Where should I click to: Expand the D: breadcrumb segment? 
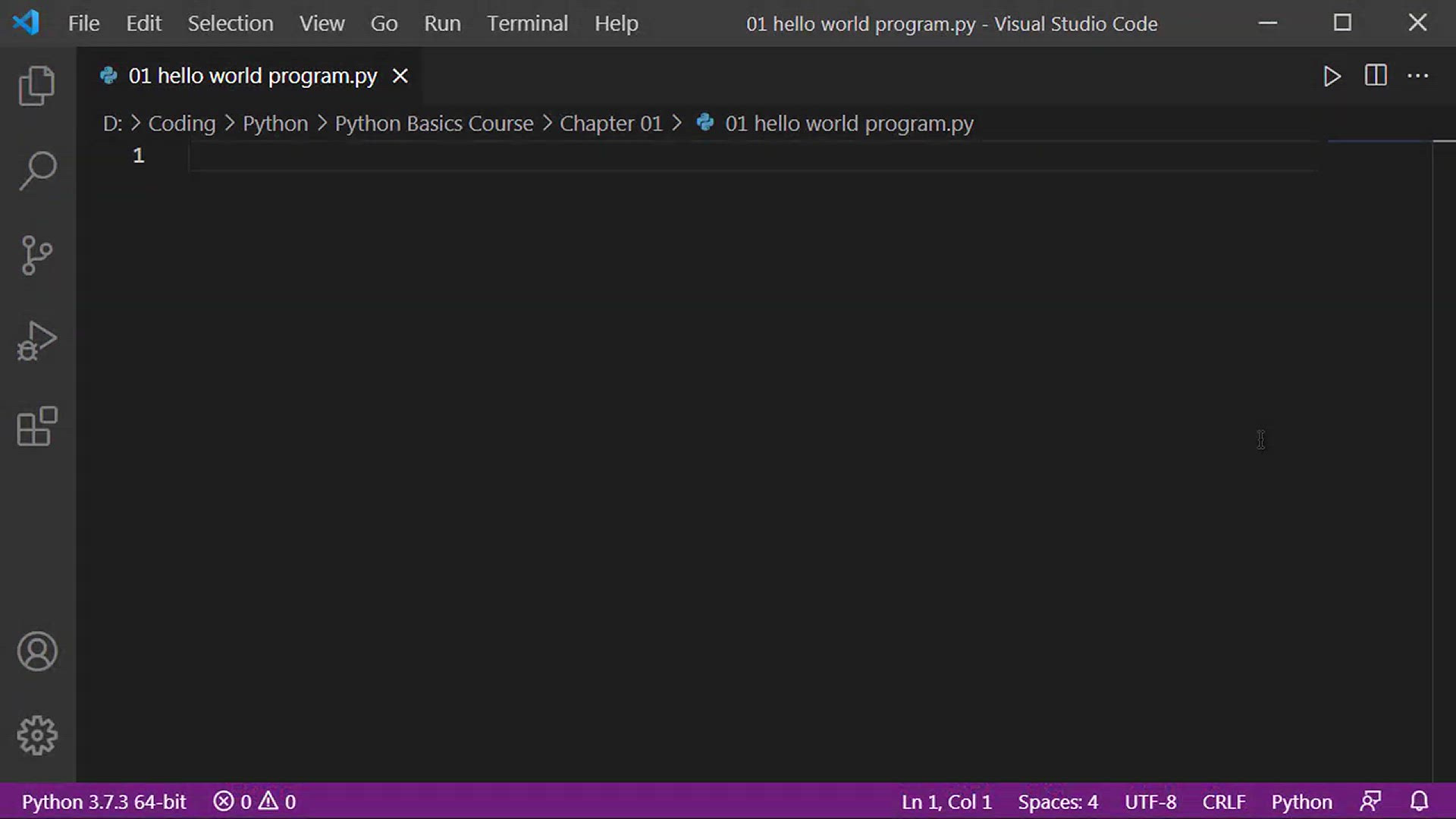(x=112, y=123)
